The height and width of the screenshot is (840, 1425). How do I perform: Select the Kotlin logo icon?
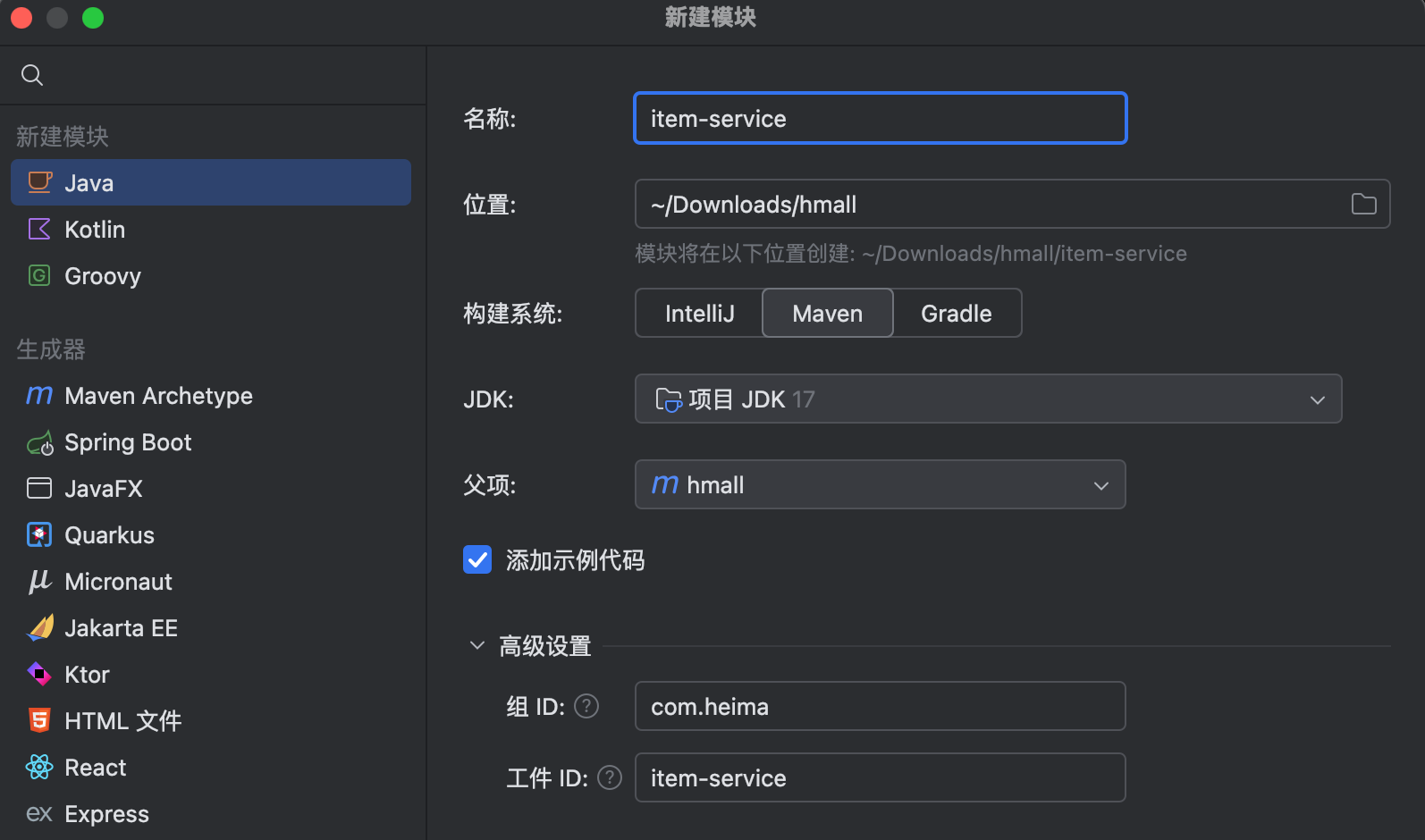[x=39, y=229]
